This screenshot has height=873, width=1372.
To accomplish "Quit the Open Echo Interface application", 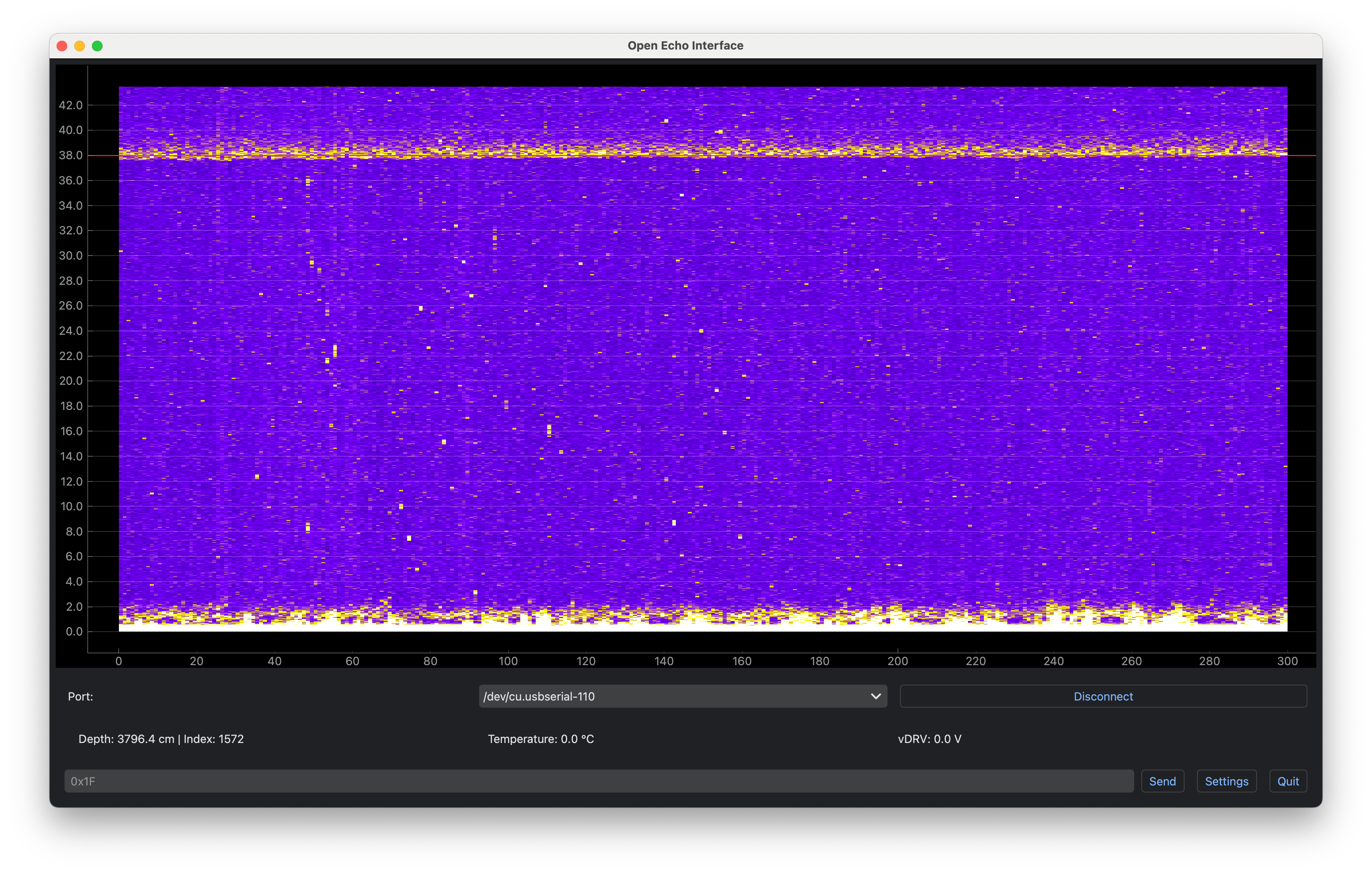I will click(1288, 781).
